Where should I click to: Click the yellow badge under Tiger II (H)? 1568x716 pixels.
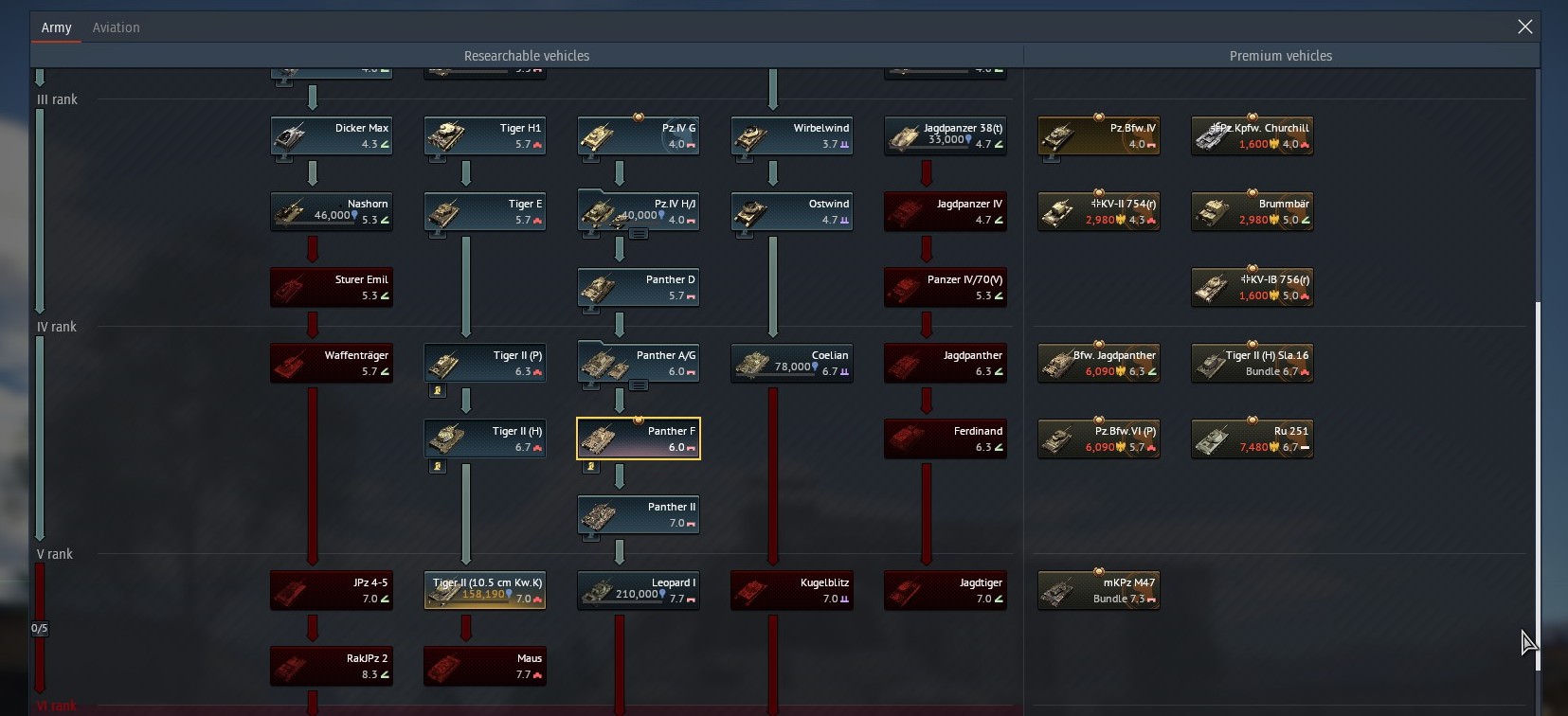tap(437, 466)
